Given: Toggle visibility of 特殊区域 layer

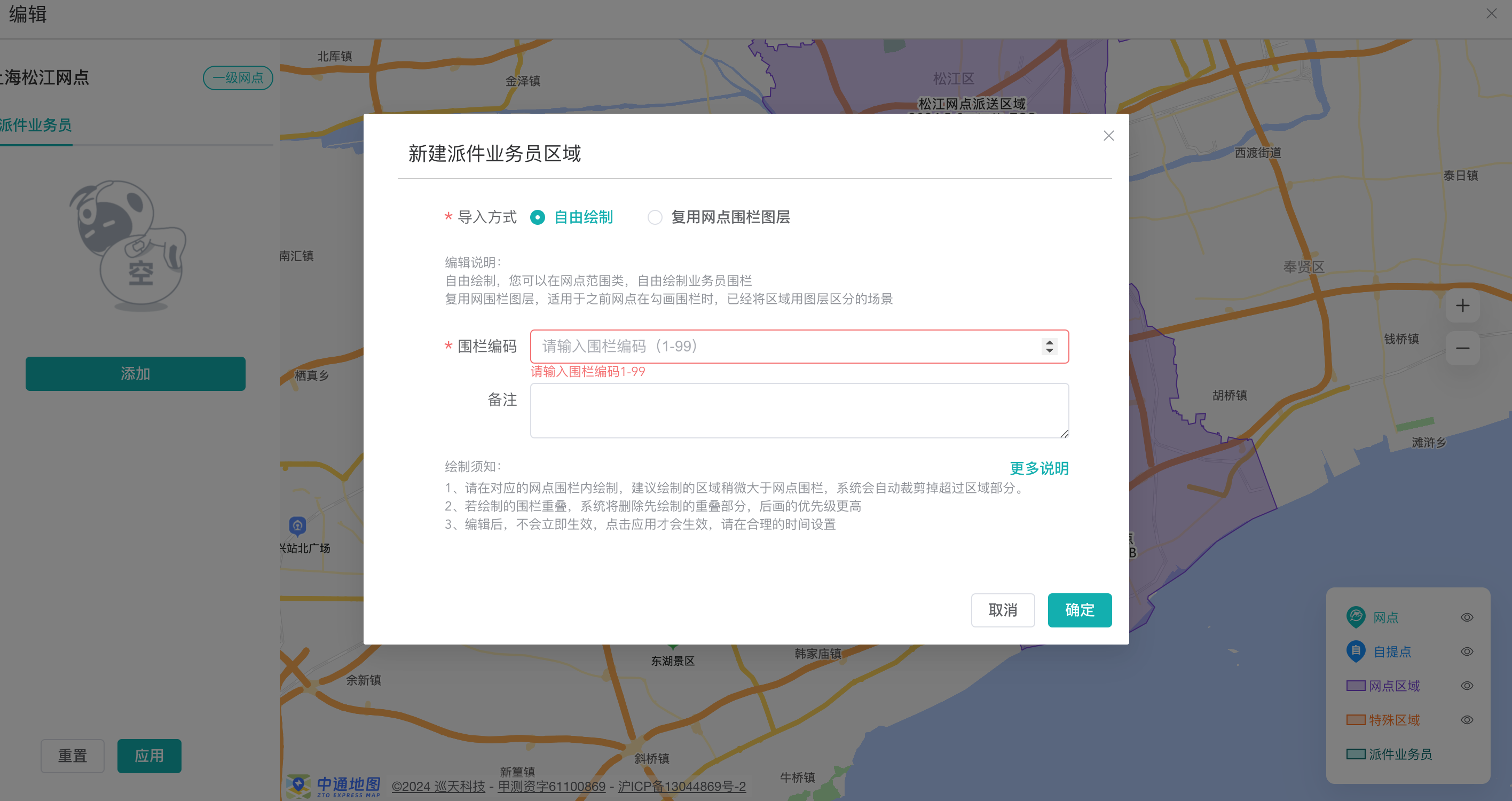Looking at the screenshot, I should (1466, 719).
